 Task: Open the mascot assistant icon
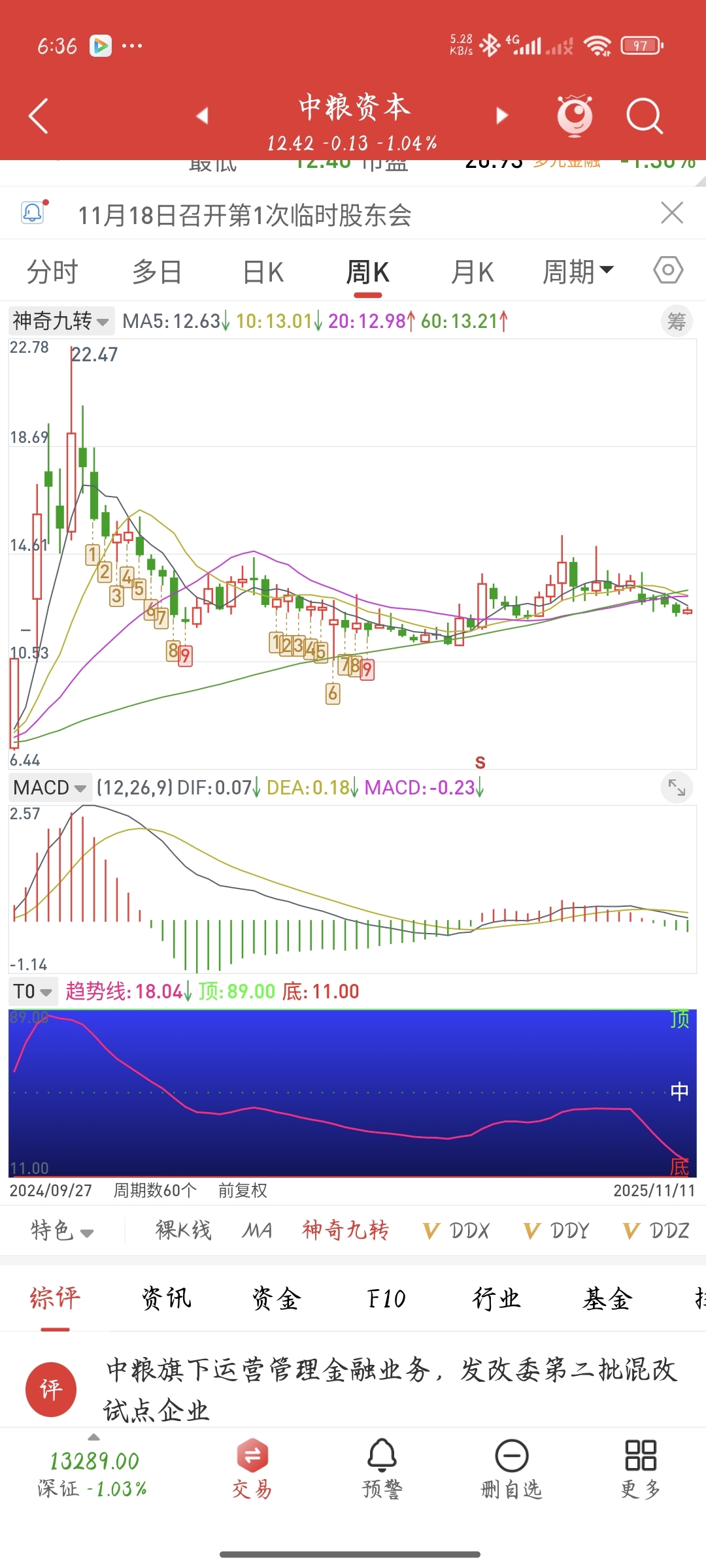click(x=575, y=116)
